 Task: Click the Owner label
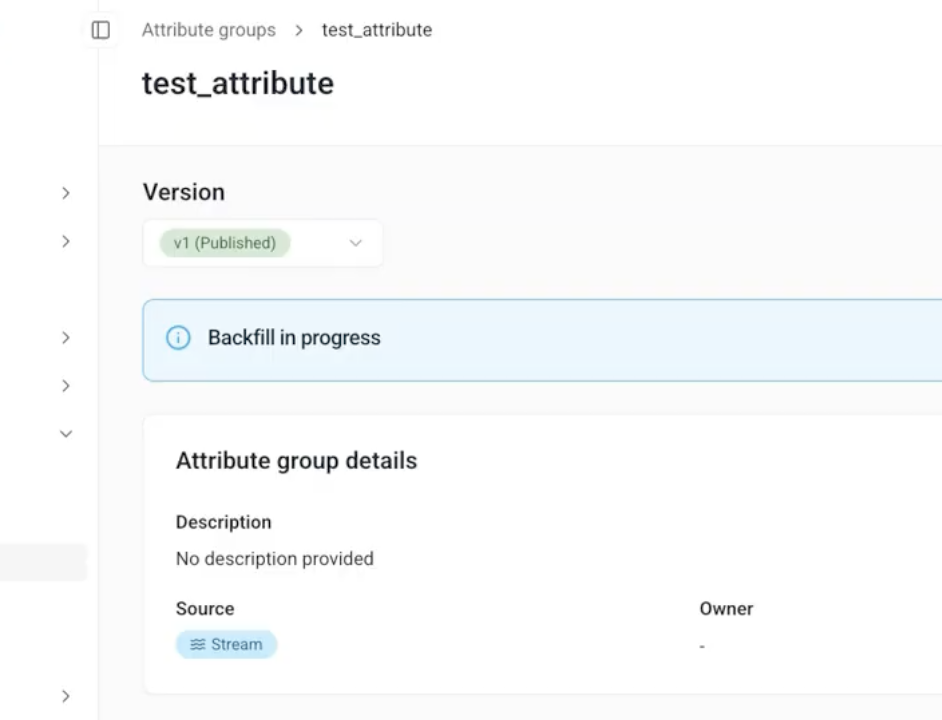point(726,609)
